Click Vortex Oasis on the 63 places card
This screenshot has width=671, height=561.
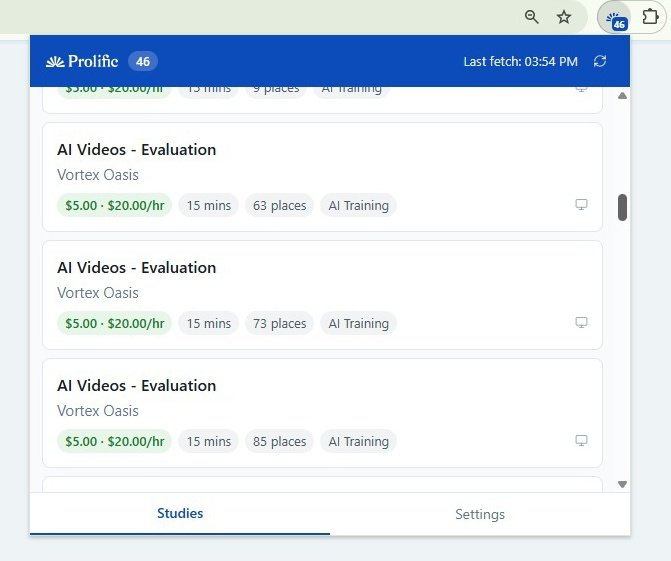click(x=98, y=175)
